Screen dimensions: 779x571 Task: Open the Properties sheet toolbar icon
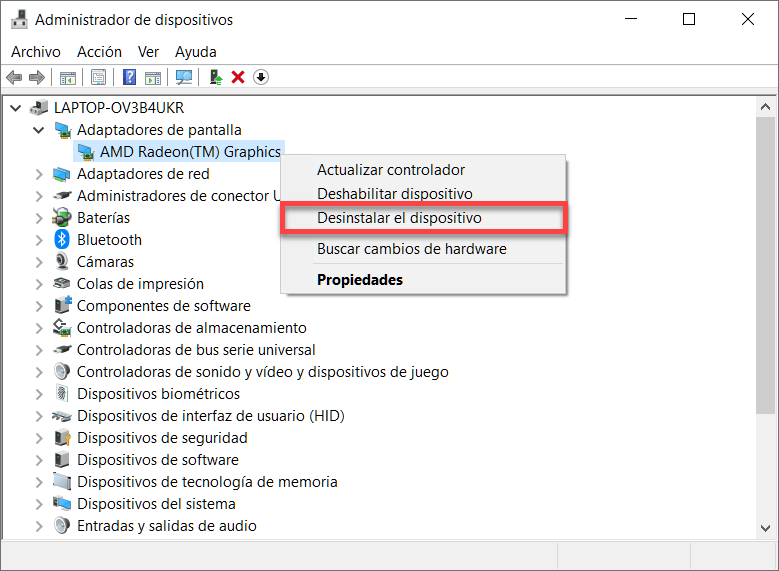(98, 78)
